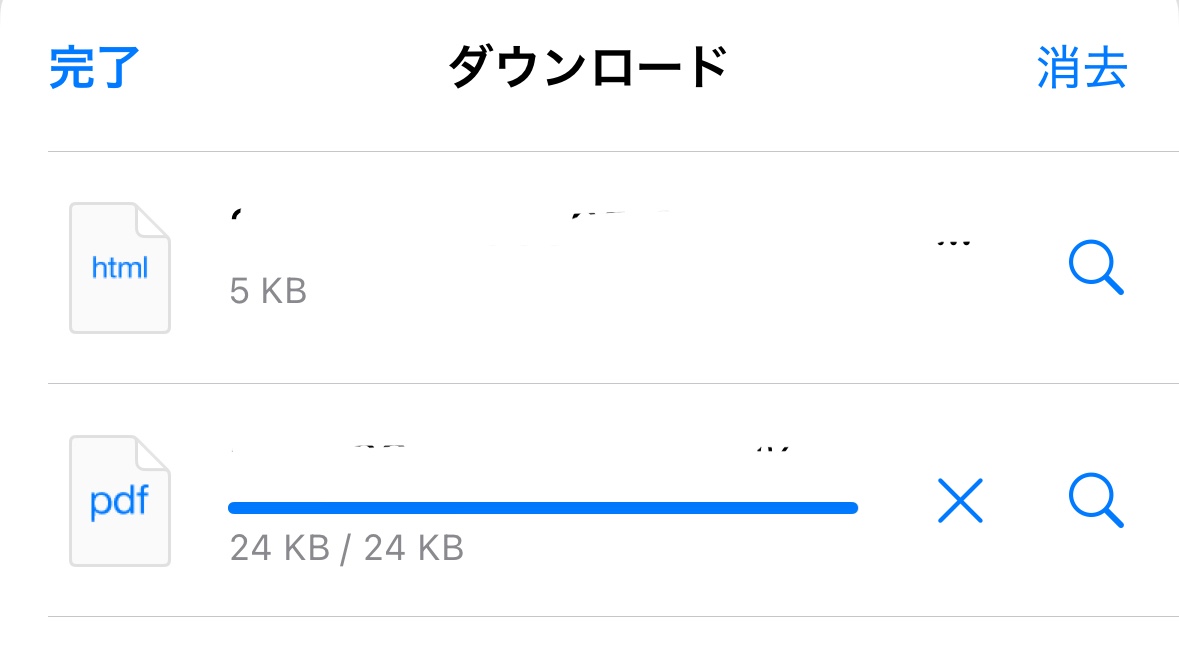Tap 消去 to clear the downloads
The height and width of the screenshot is (651, 1179).
click(1082, 68)
